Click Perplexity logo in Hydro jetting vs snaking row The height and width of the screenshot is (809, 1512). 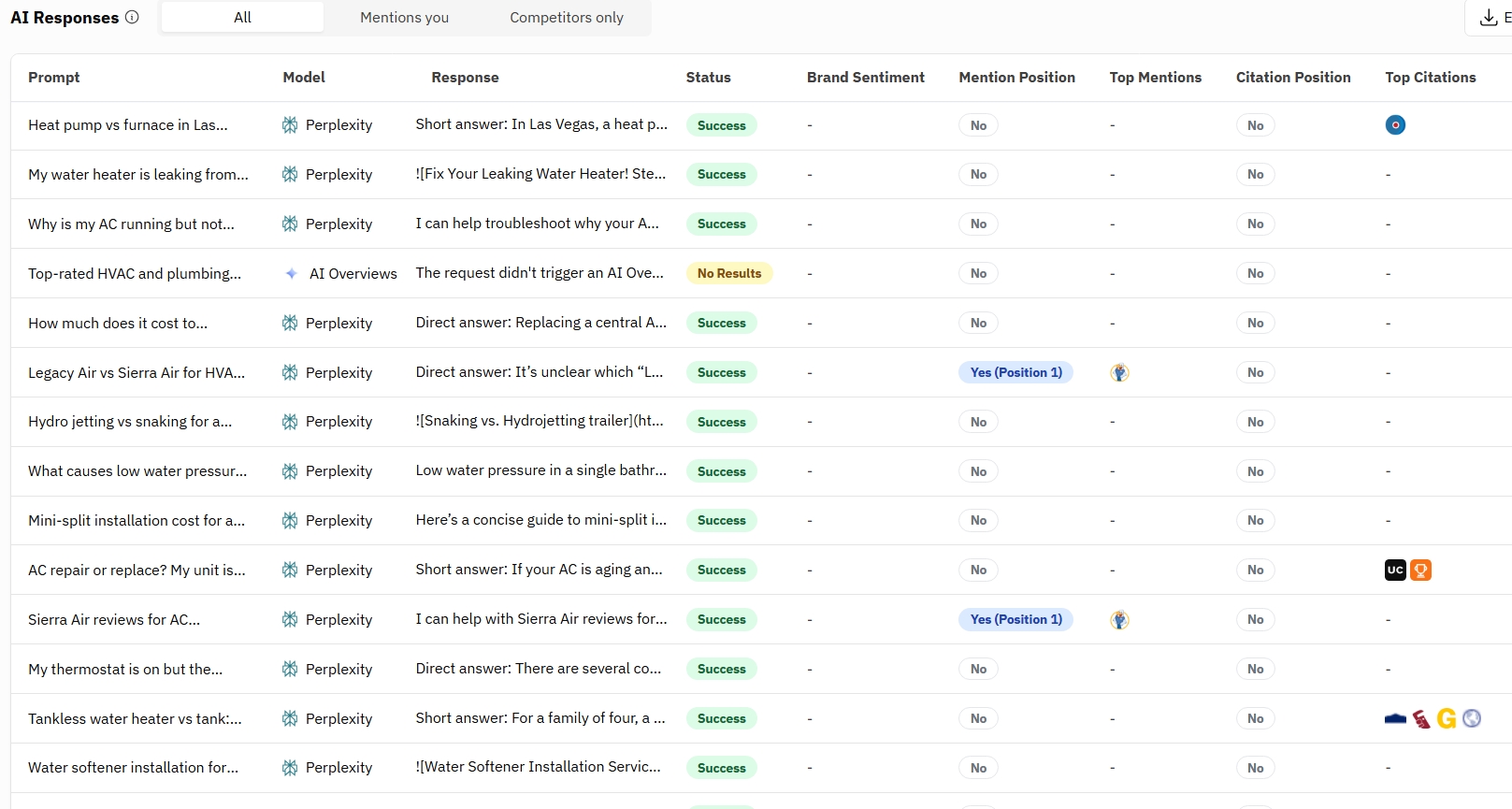point(290,422)
